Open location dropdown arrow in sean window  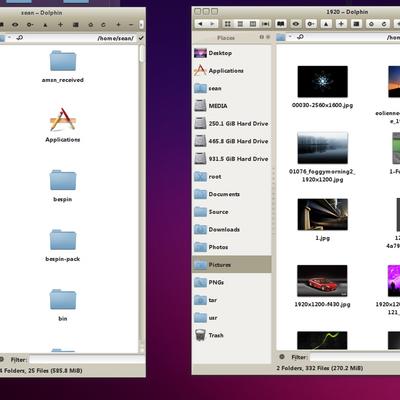click(9, 37)
